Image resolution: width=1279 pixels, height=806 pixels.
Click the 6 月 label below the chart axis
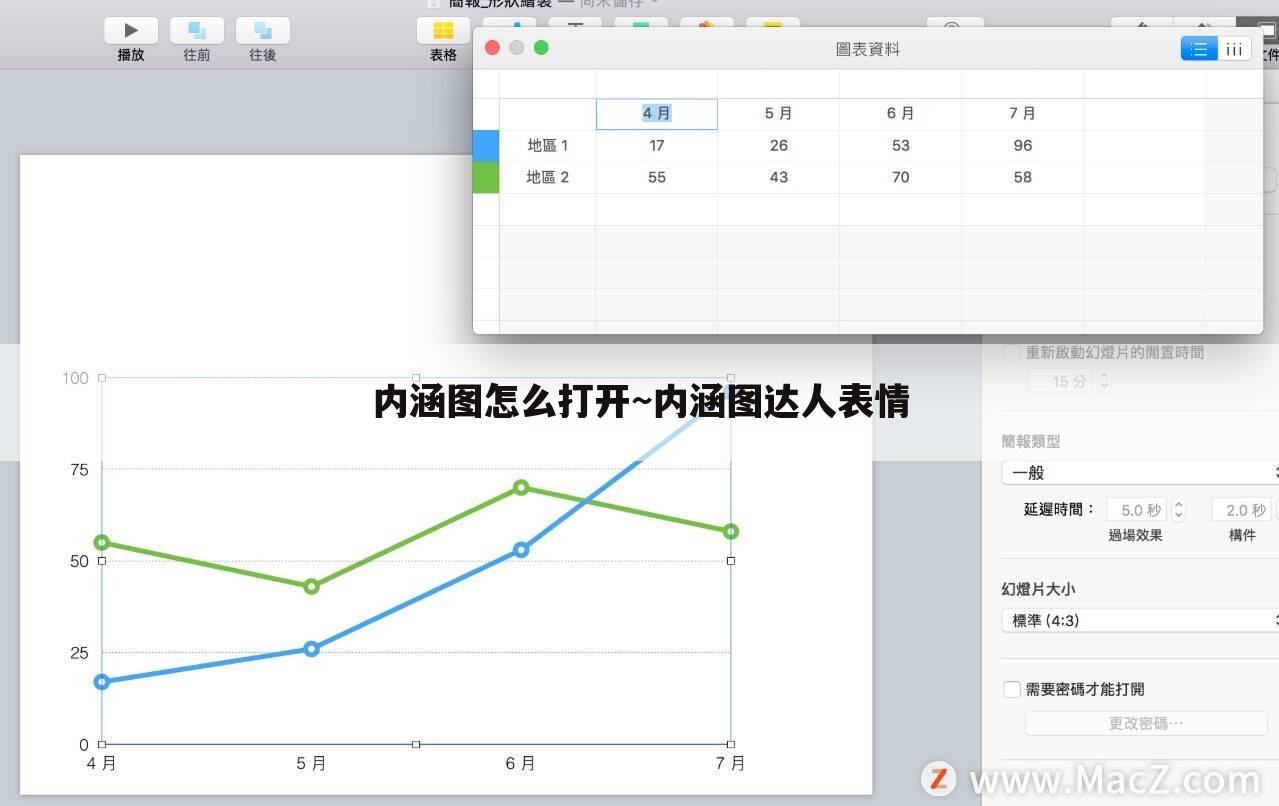pyautogui.click(x=520, y=764)
